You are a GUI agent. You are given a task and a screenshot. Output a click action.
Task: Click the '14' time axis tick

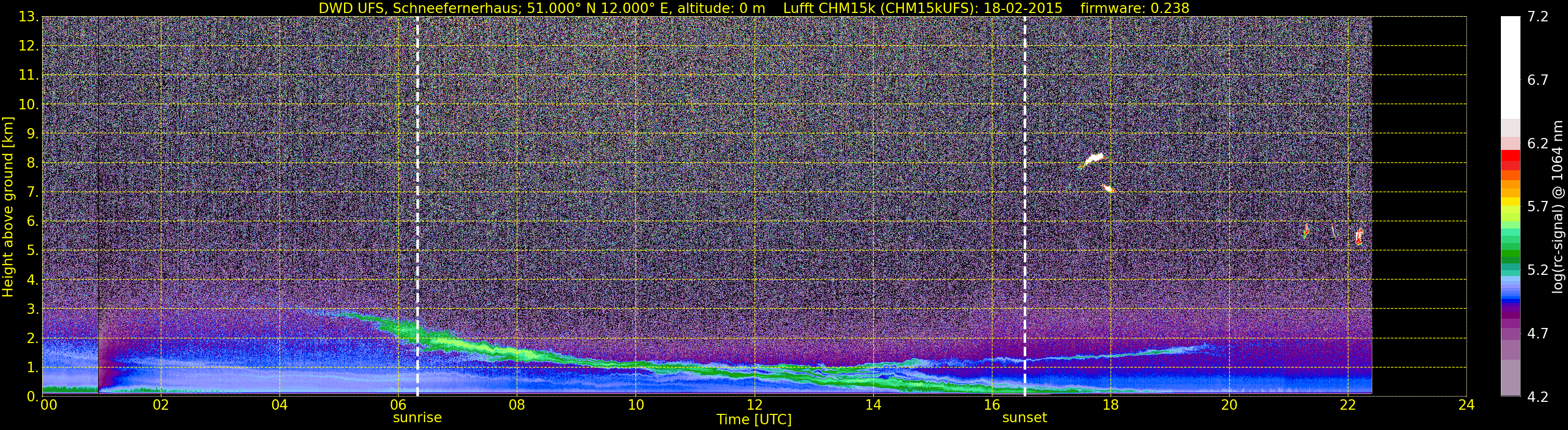[x=873, y=405]
